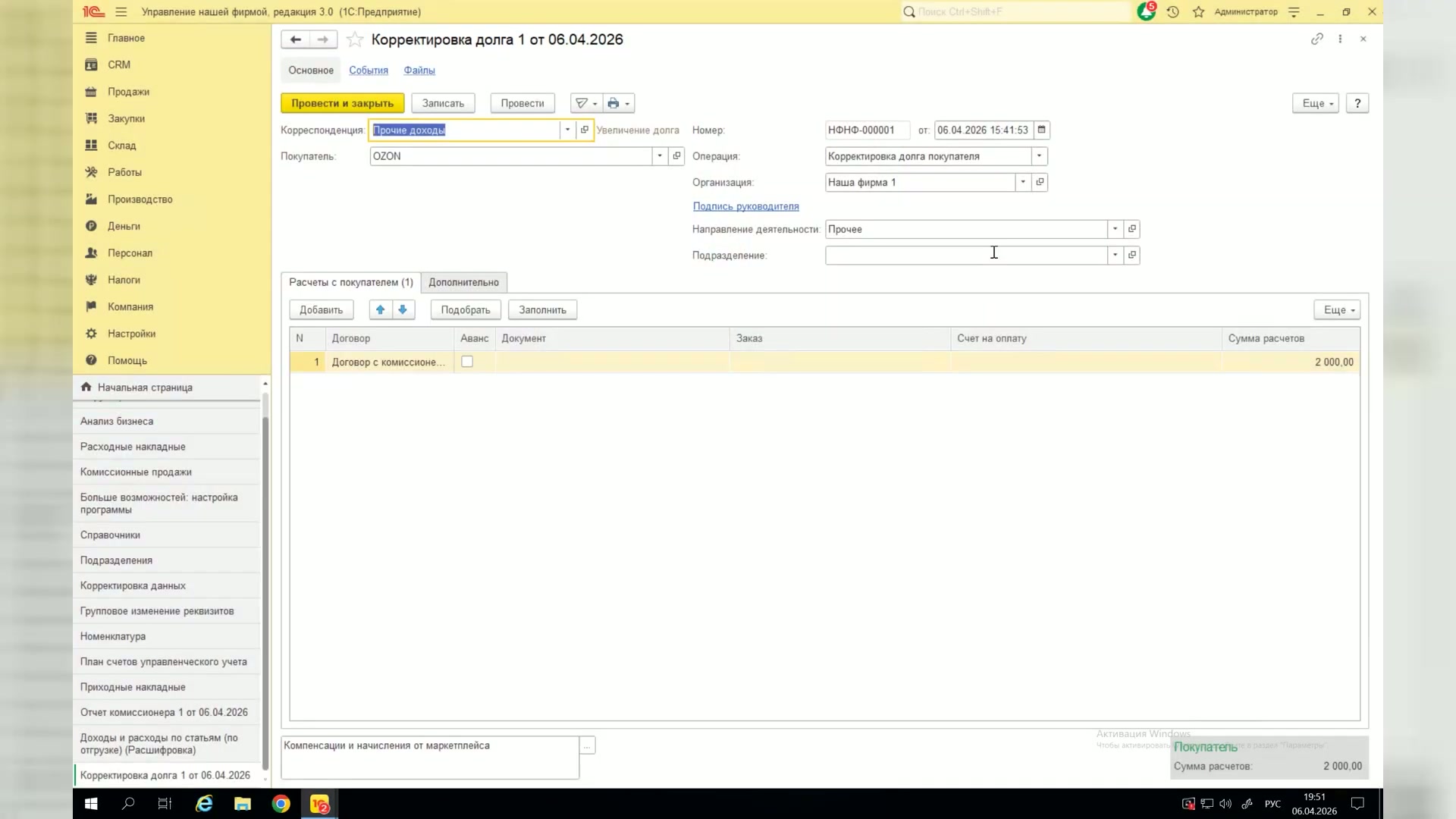Open the Корреспонденция item card icon
1456x819 pixels.
(x=584, y=130)
